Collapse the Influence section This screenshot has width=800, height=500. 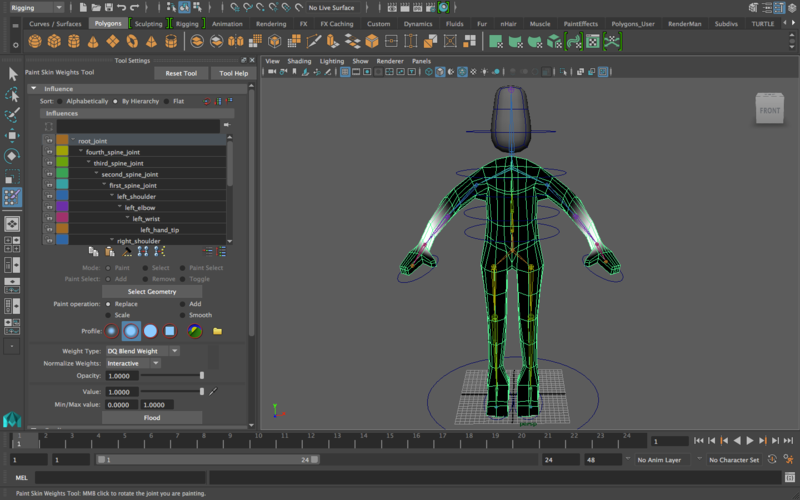click(34, 89)
